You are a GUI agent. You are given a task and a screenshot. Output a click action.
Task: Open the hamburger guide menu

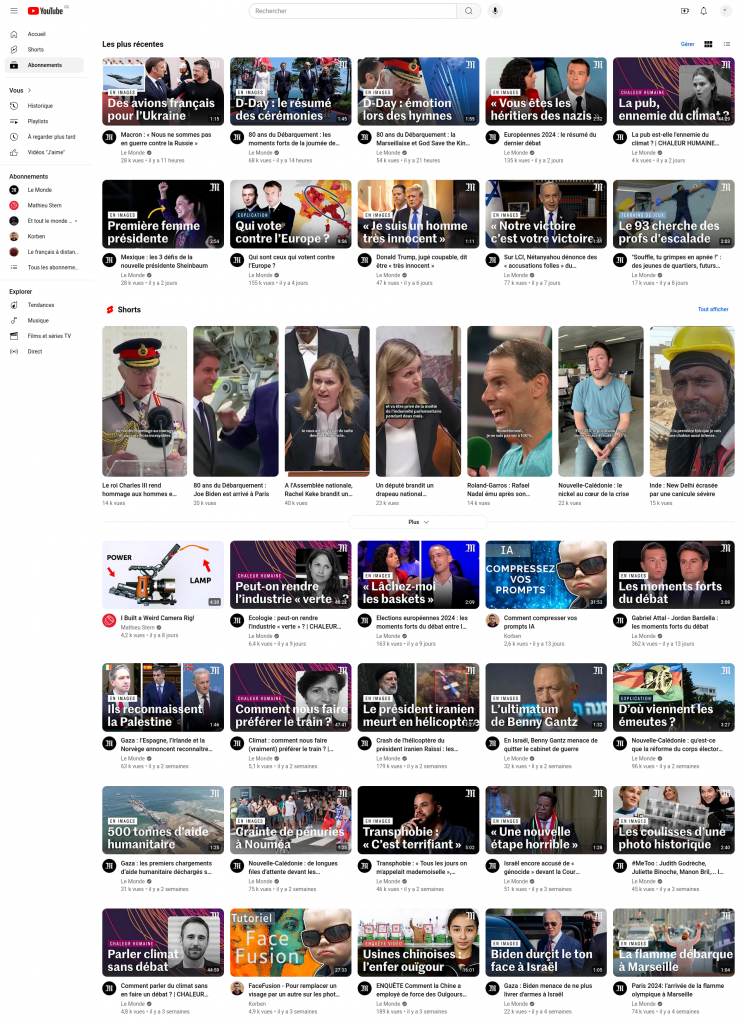tap(14, 10)
